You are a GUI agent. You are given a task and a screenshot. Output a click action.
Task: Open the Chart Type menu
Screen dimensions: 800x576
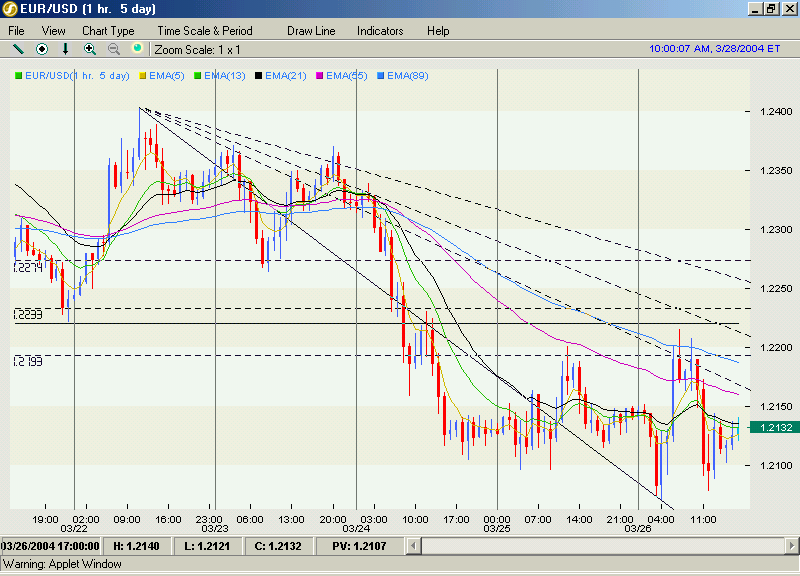coord(108,31)
